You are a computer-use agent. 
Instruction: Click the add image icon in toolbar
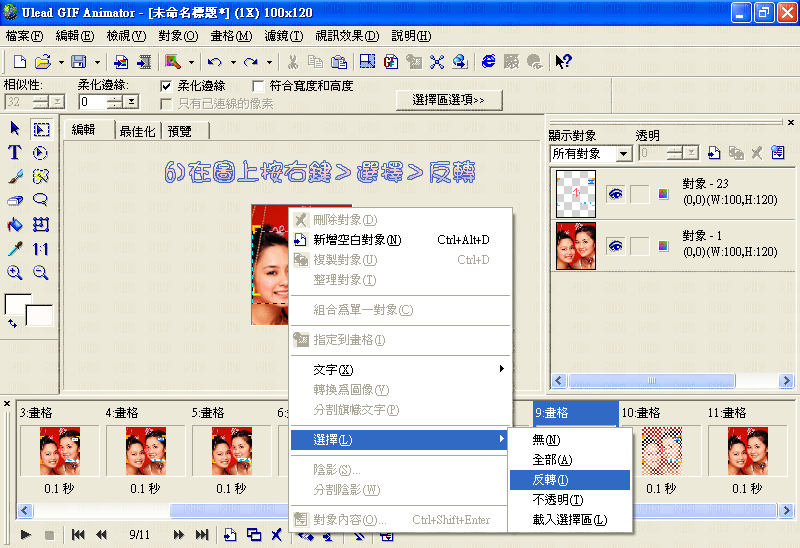point(121,62)
